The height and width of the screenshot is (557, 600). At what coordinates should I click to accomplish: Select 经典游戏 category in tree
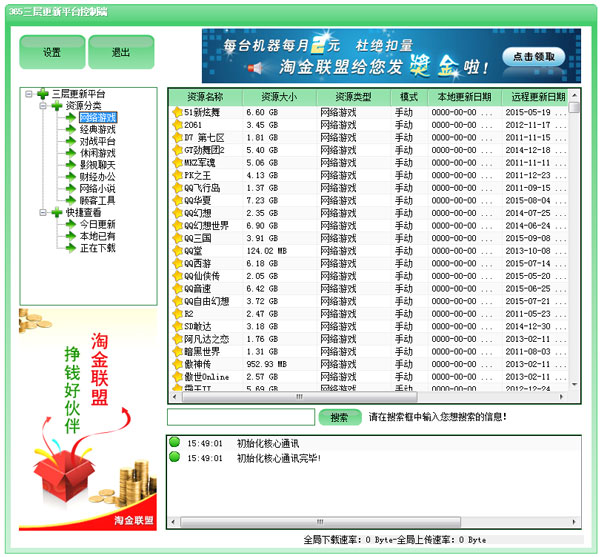coord(98,129)
